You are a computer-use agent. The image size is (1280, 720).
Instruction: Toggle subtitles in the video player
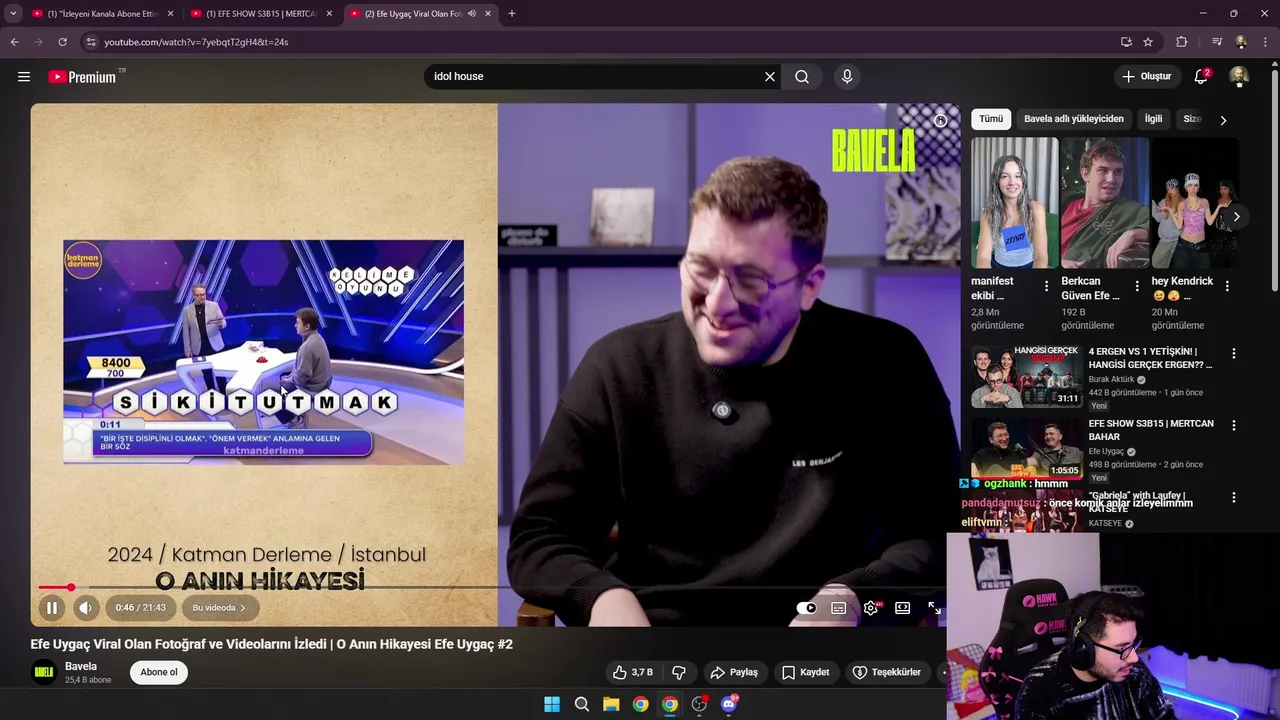point(839,608)
